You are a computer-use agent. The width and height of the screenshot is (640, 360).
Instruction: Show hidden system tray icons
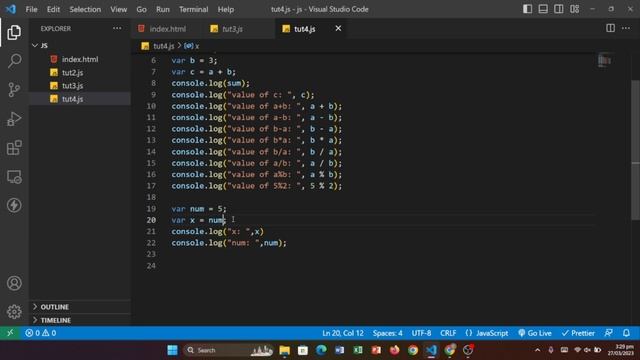point(537,350)
